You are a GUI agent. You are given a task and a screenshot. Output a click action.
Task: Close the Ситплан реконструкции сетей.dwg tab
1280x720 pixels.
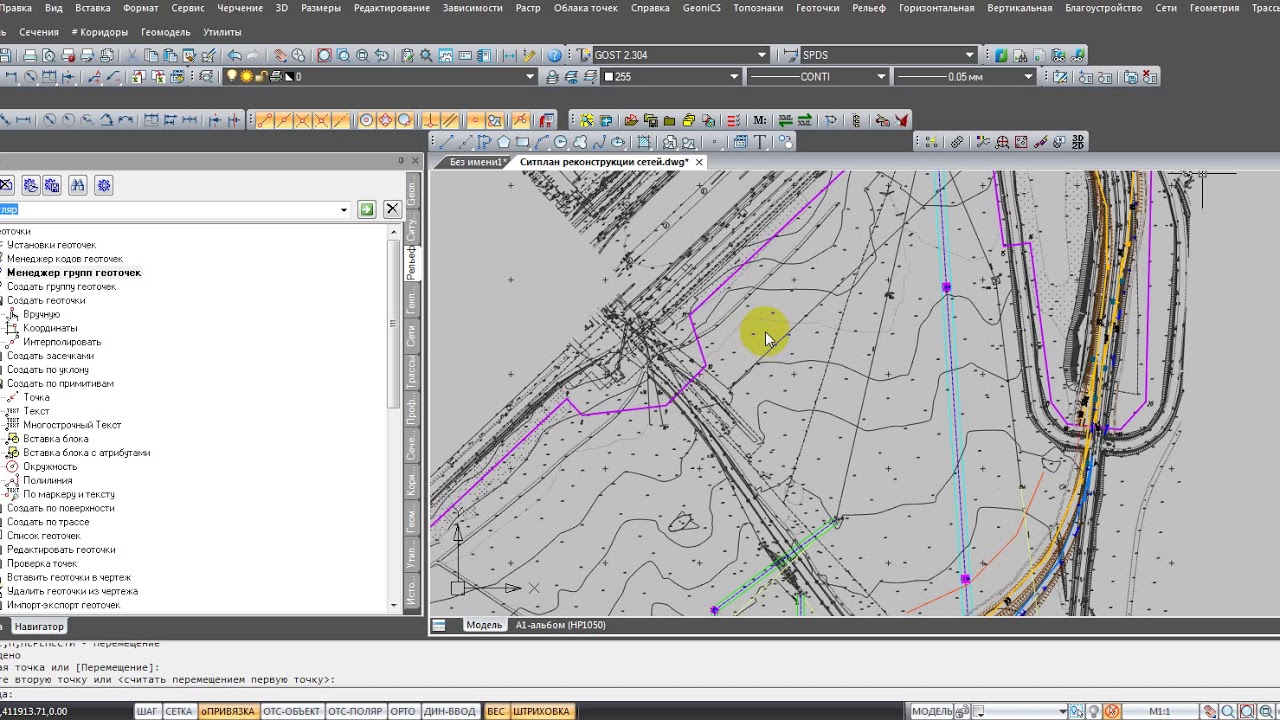coord(699,162)
